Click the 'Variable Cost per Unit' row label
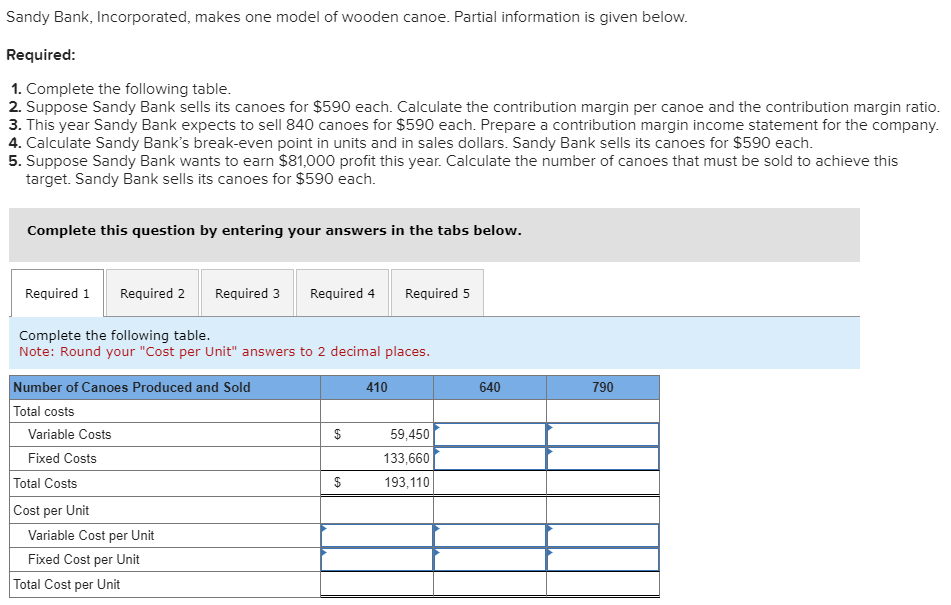The image size is (951, 605). [91, 536]
